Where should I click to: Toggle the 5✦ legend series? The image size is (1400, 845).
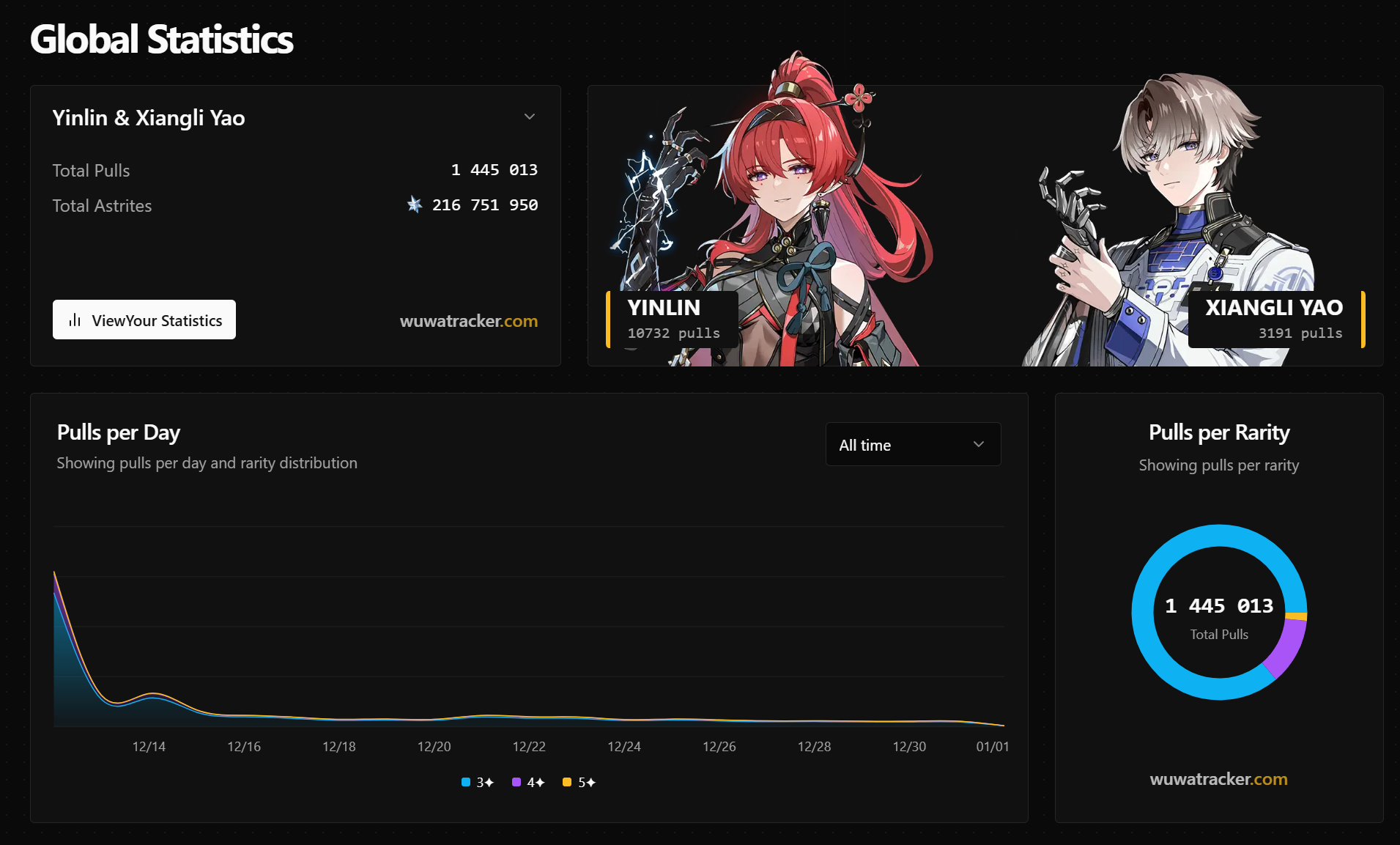tap(579, 782)
